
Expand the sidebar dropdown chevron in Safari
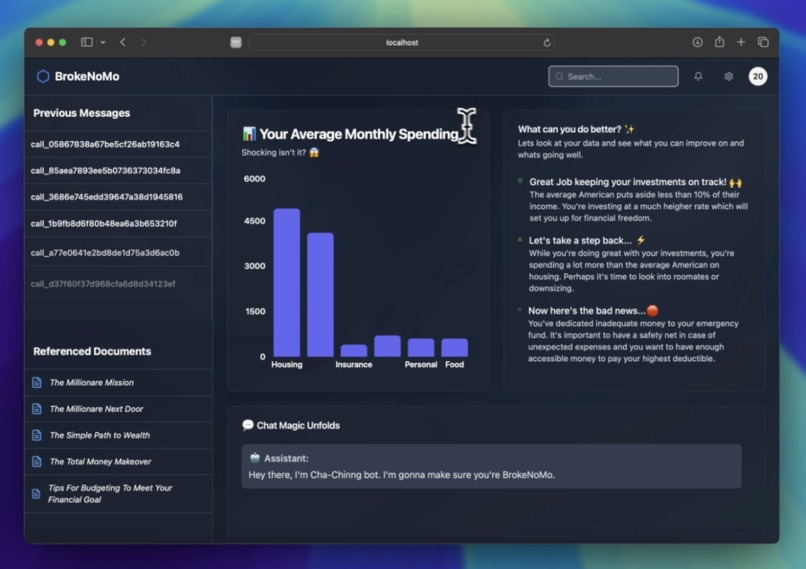pos(103,43)
